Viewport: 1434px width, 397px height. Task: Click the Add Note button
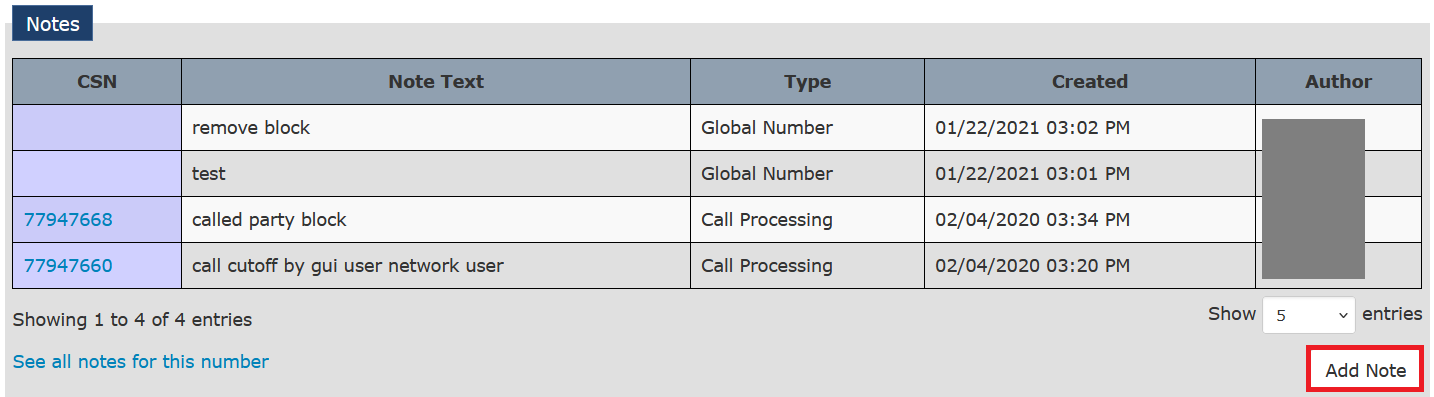(1365, 370)
